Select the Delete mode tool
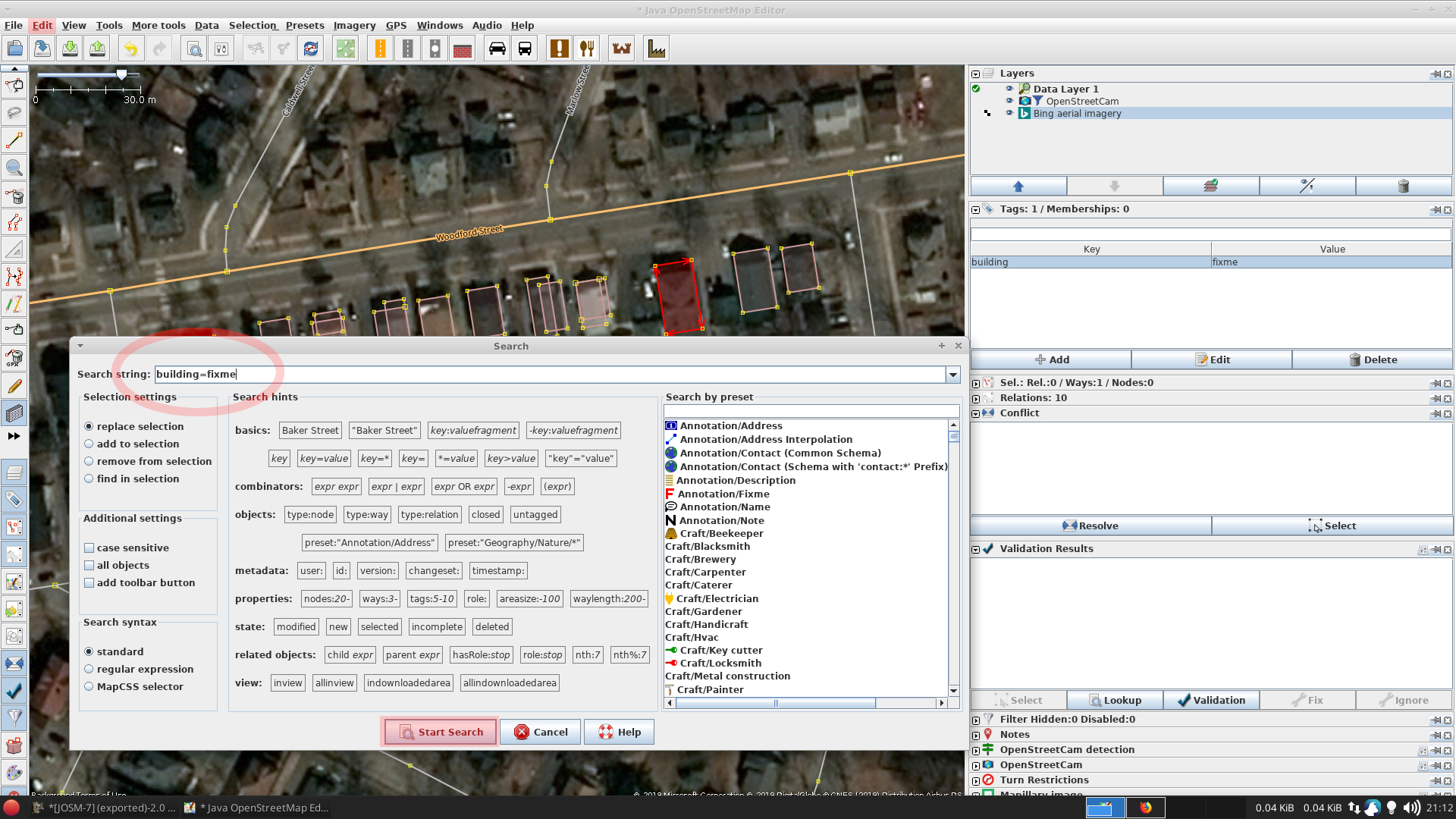1456x819 pixels. pos(14,196)
